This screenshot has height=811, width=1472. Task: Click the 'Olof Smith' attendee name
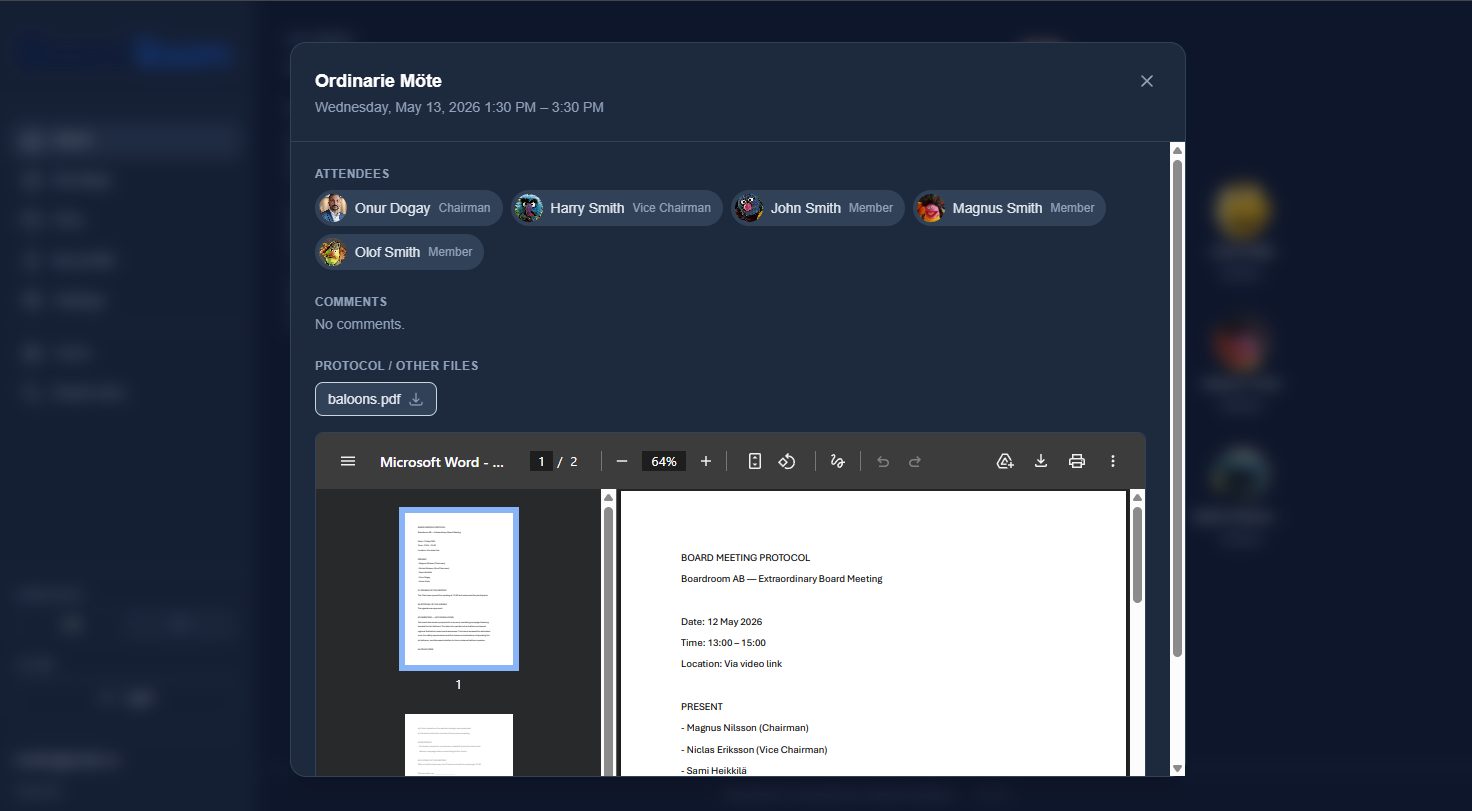pos(387,252)
